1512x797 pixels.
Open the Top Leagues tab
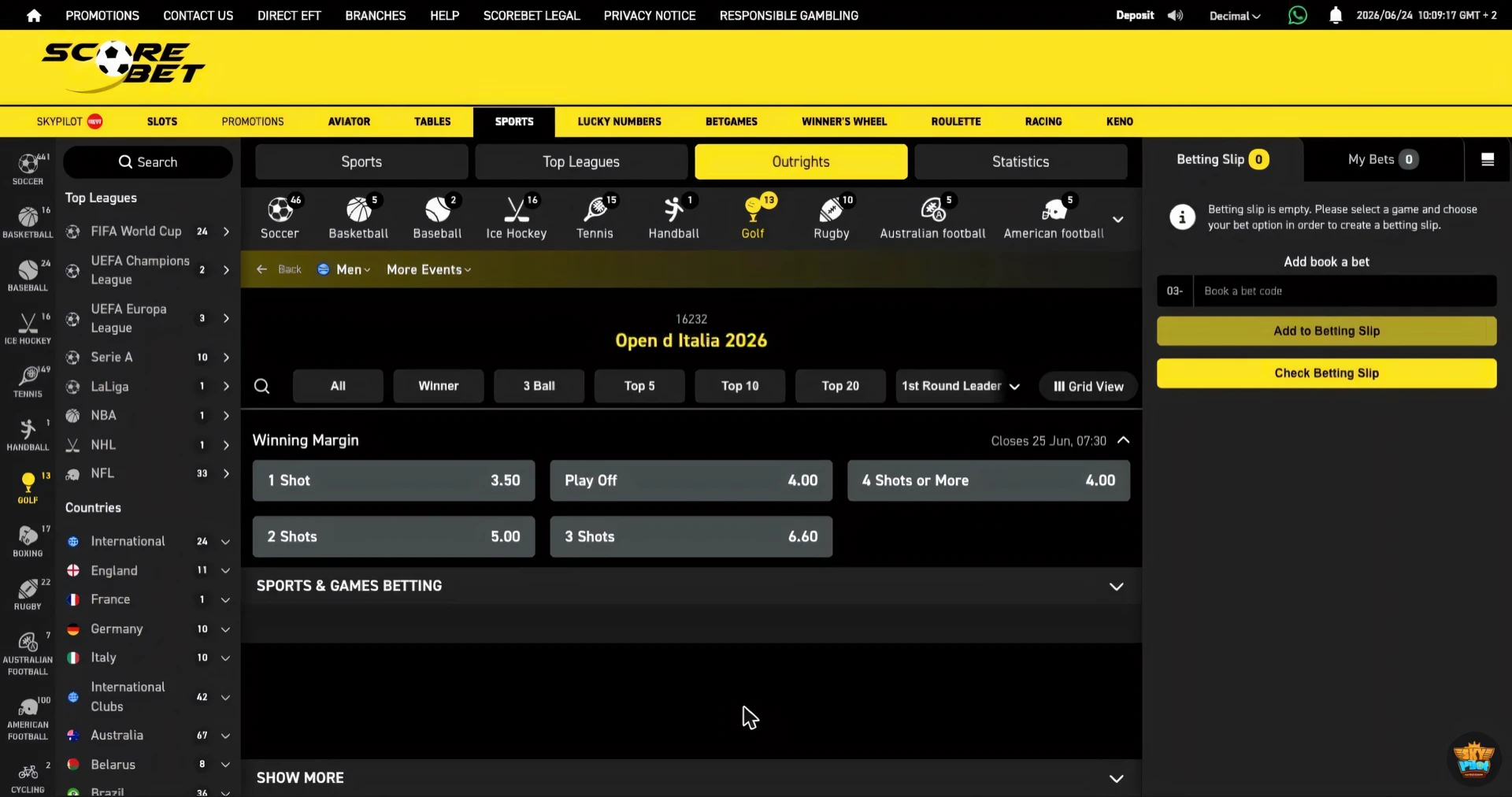[x=581, y=161]
